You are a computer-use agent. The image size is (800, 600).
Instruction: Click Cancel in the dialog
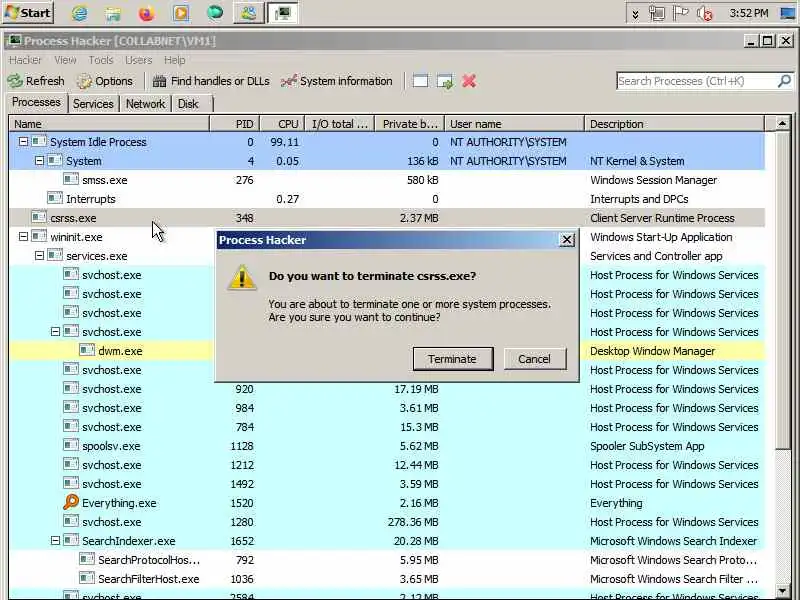point(535,359)
